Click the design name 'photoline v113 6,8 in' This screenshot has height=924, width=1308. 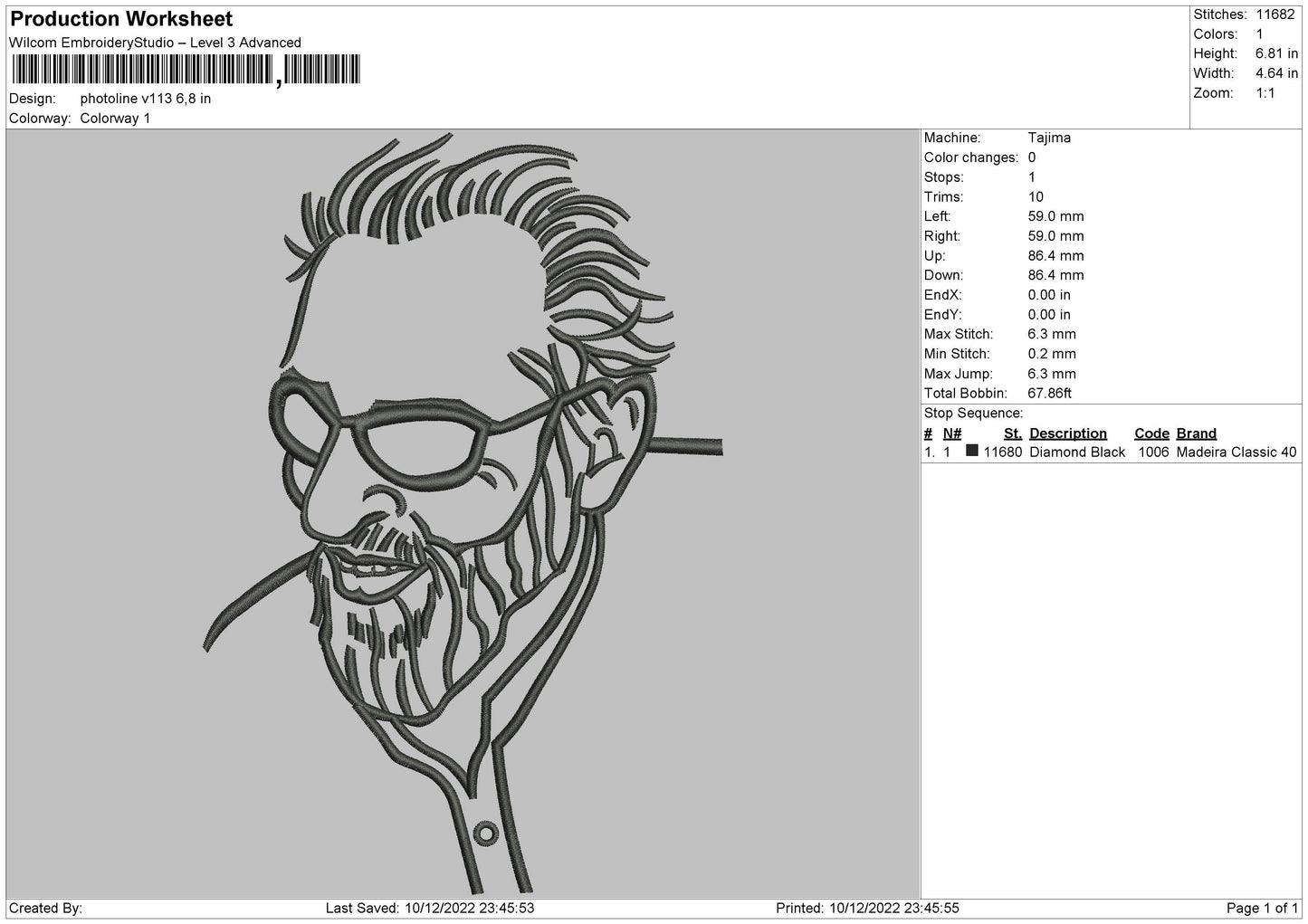pos(146,99)
